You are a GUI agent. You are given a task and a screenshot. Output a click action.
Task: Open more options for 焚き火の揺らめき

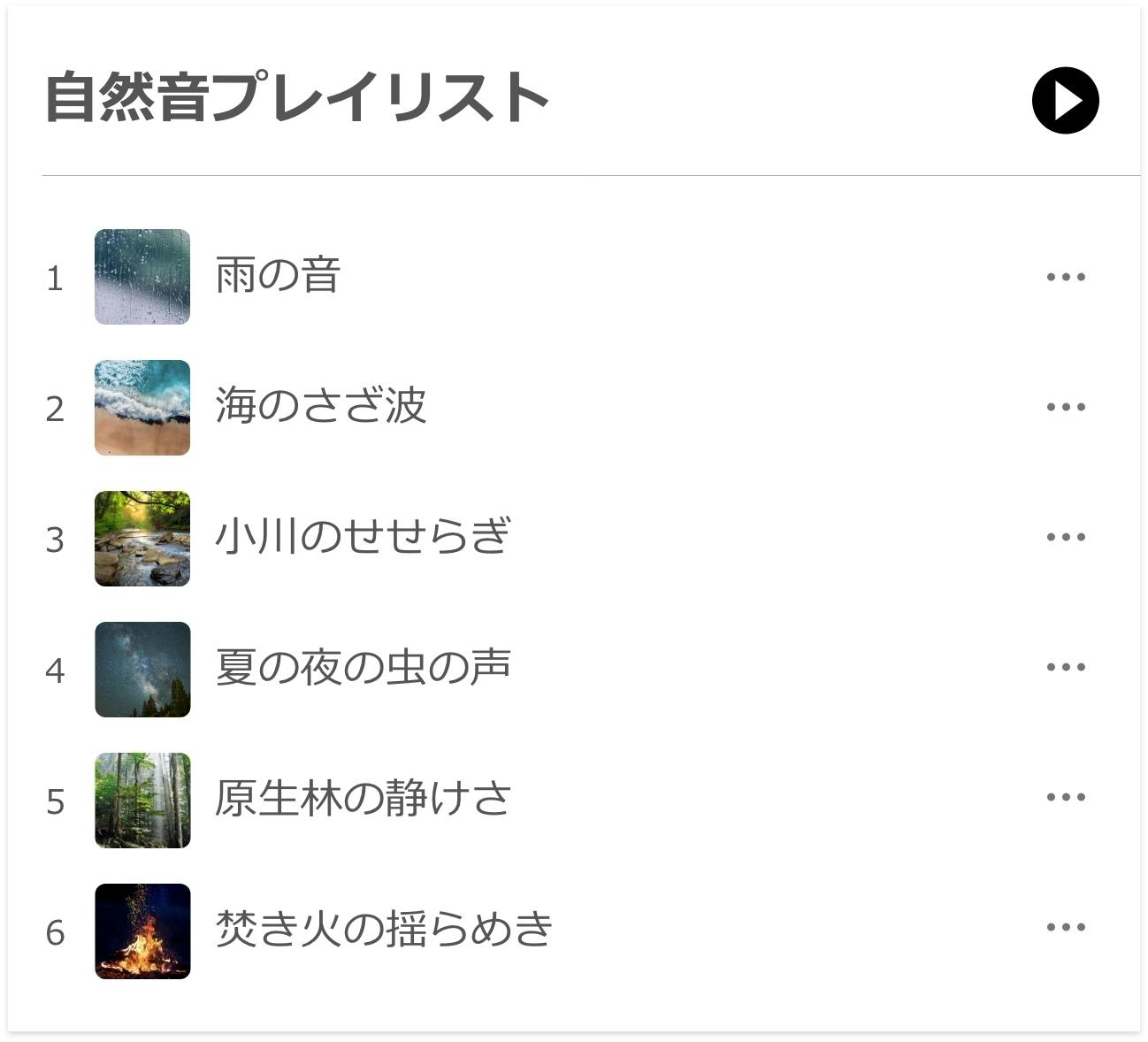point(1065,927)
